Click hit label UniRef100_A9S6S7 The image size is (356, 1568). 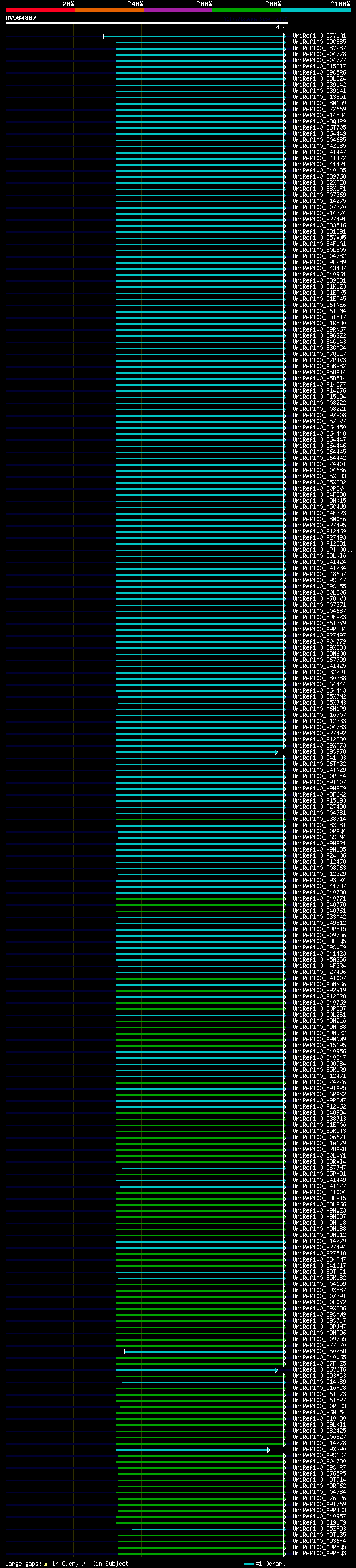pyautogui.click(x=319, y=1456)
